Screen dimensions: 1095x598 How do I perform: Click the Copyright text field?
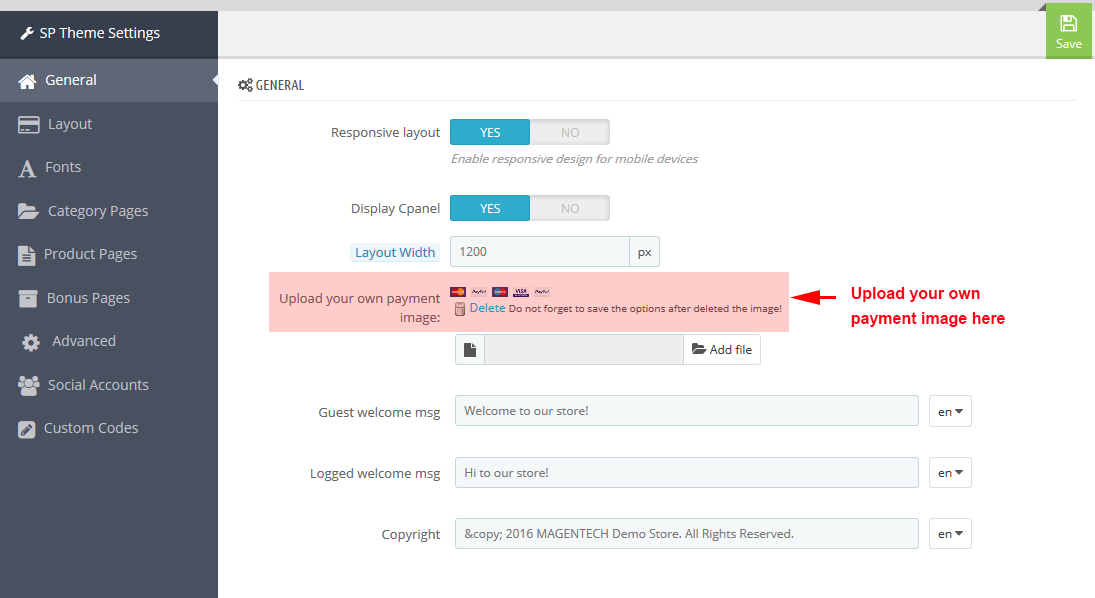coord(686,534)
